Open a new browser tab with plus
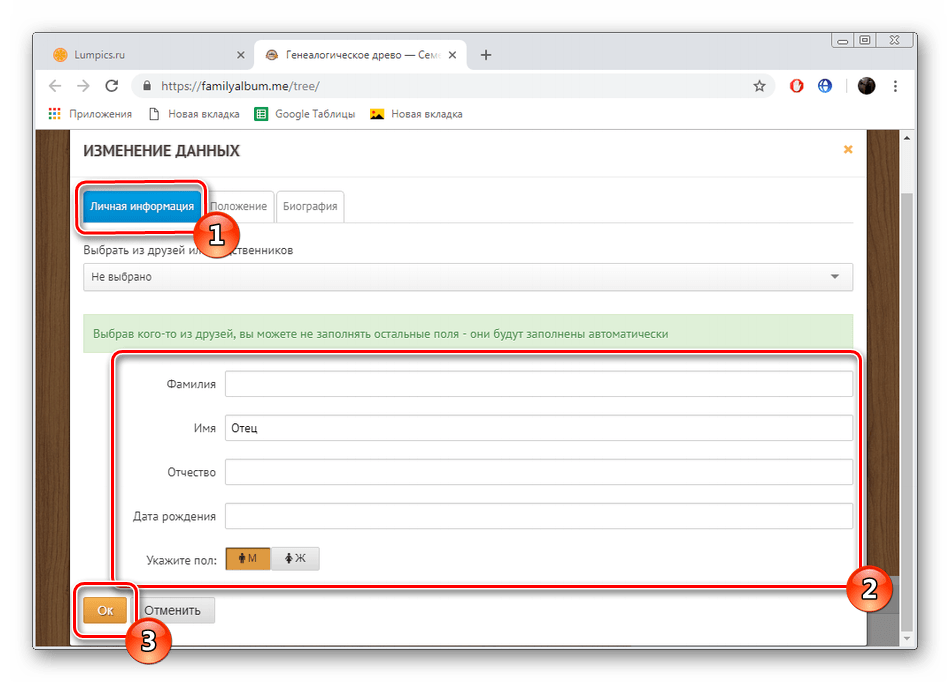 [486, 55]
